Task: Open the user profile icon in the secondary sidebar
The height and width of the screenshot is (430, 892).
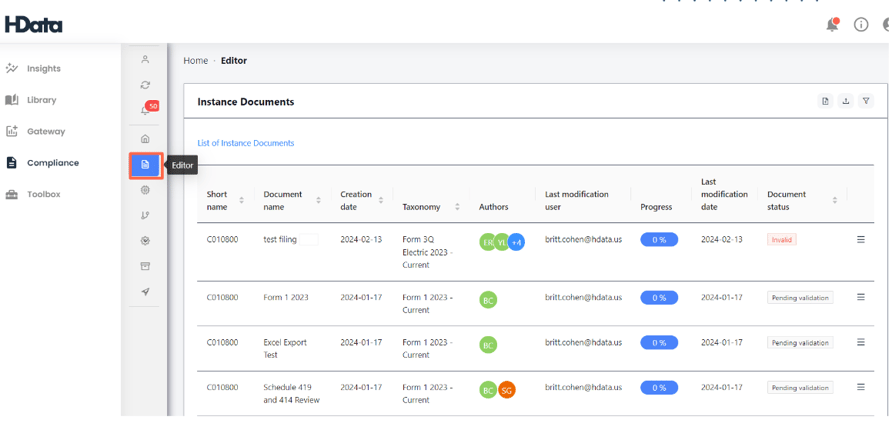Action: pos(145,59)
